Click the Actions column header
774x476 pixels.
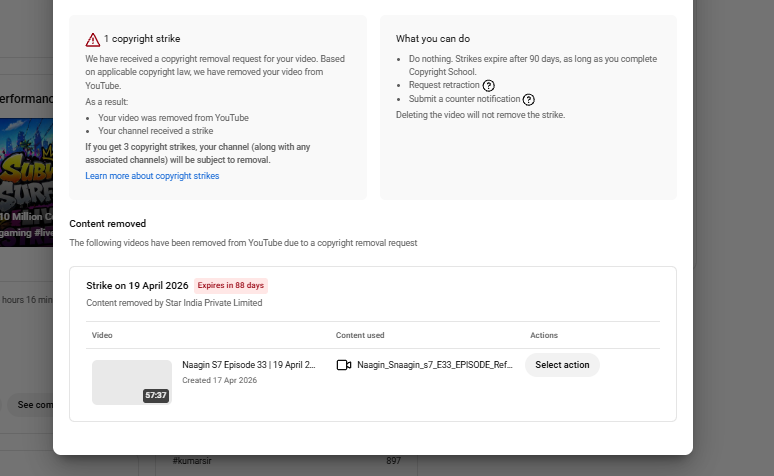pos(544,335)
